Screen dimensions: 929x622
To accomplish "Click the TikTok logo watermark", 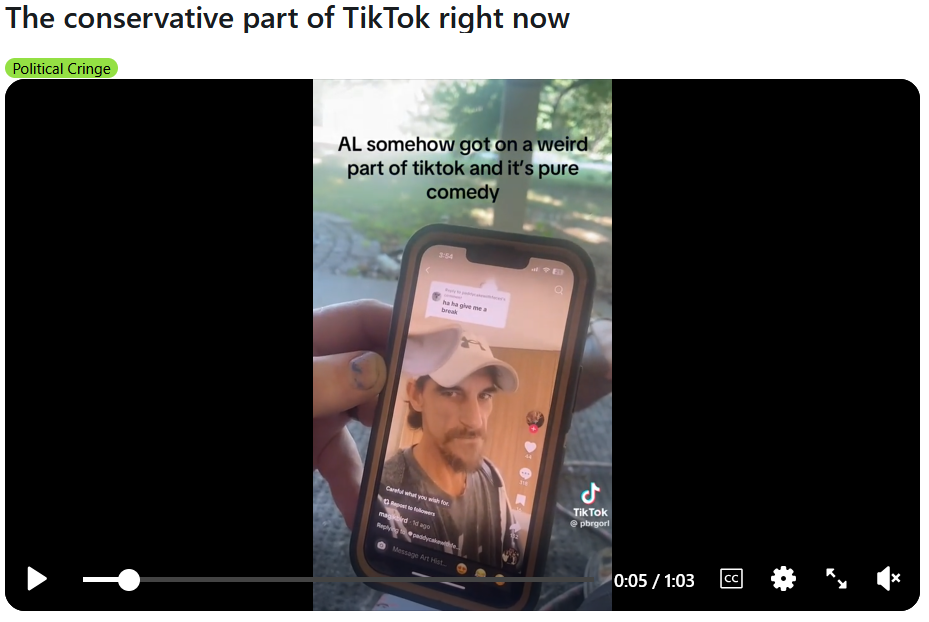I will (590, 500).
